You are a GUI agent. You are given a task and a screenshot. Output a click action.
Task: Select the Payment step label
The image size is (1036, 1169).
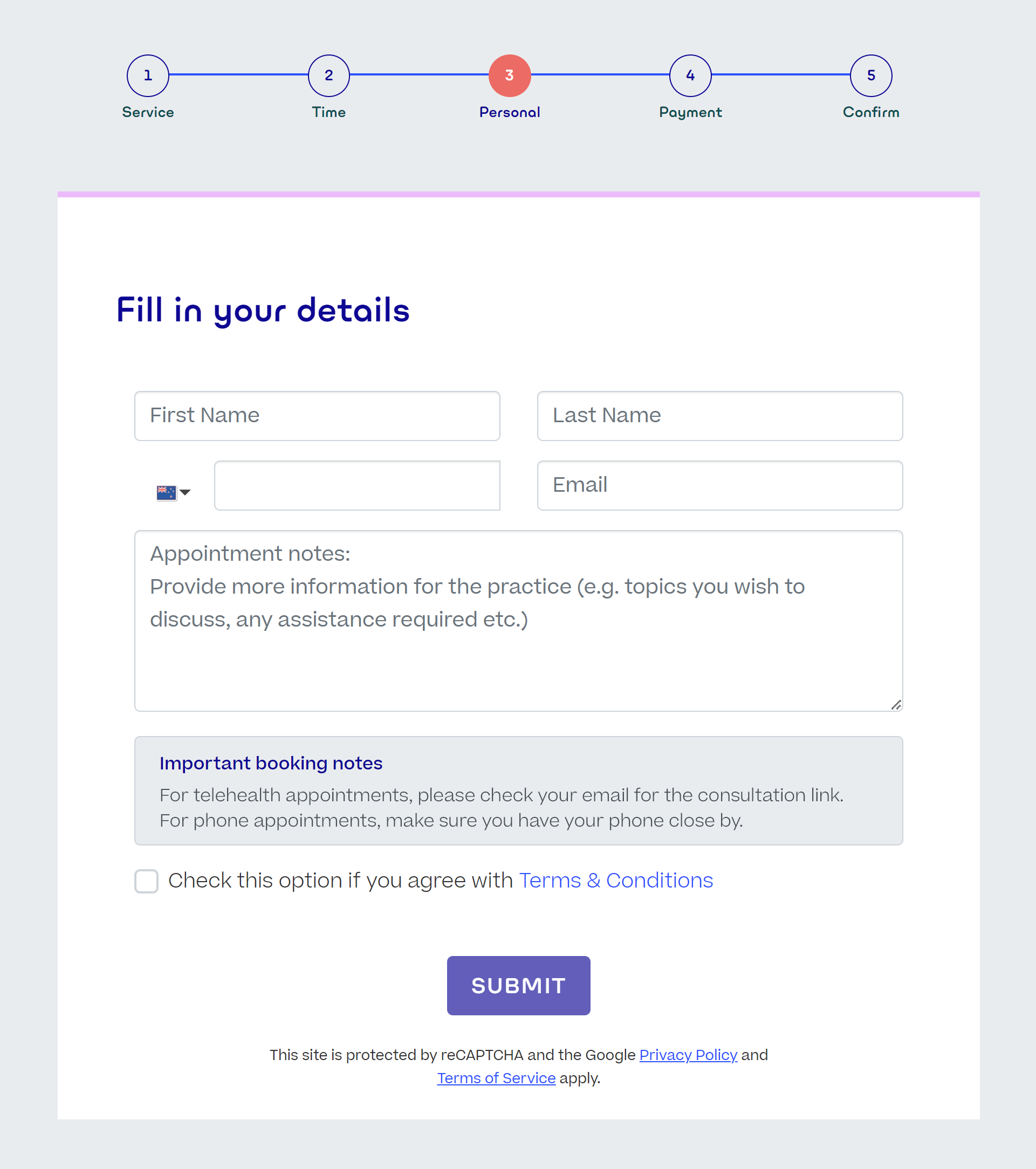point(690,112)
